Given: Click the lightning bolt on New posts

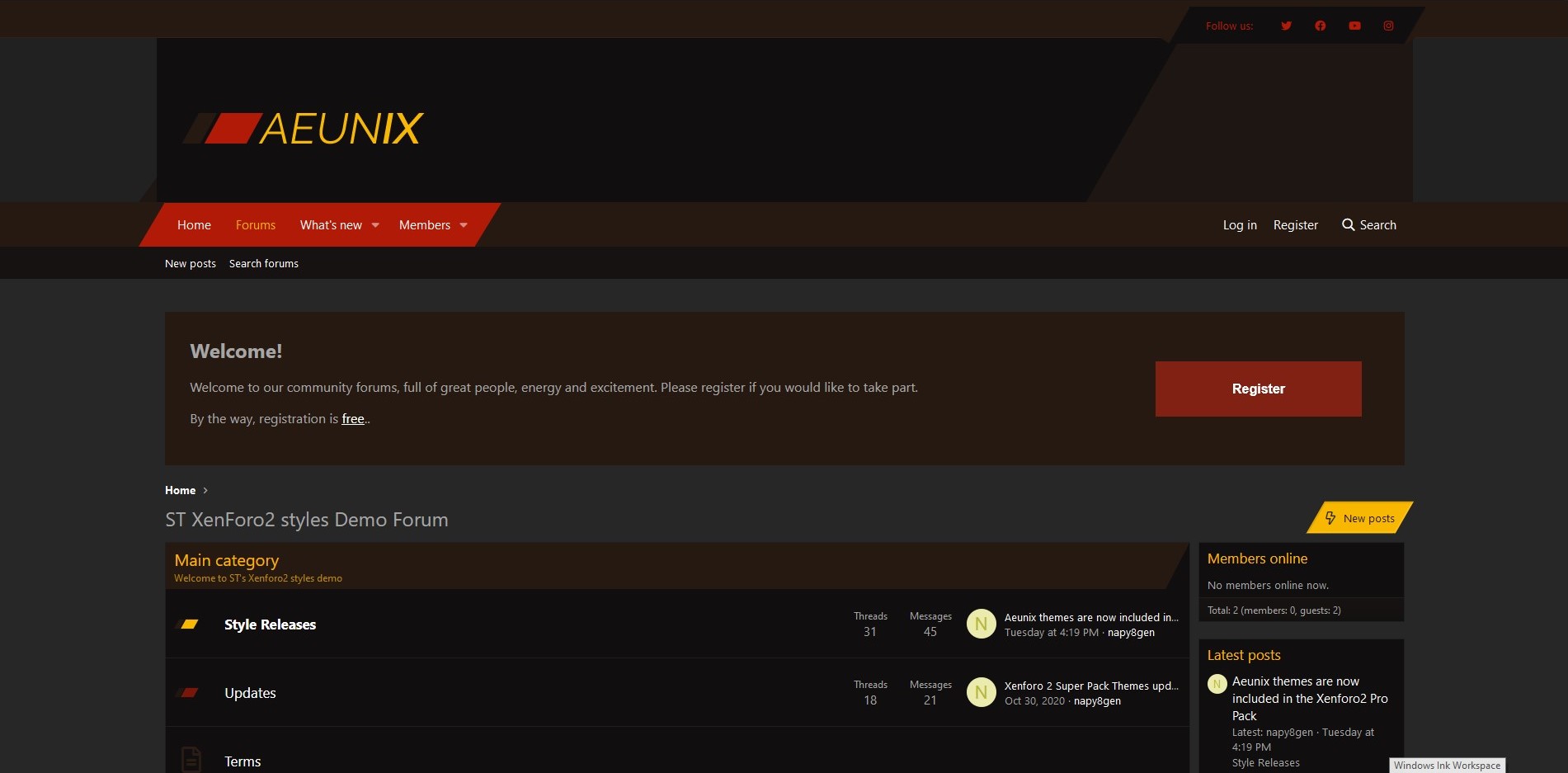Looking at the screenshot, I should [x=1330, y=518].
